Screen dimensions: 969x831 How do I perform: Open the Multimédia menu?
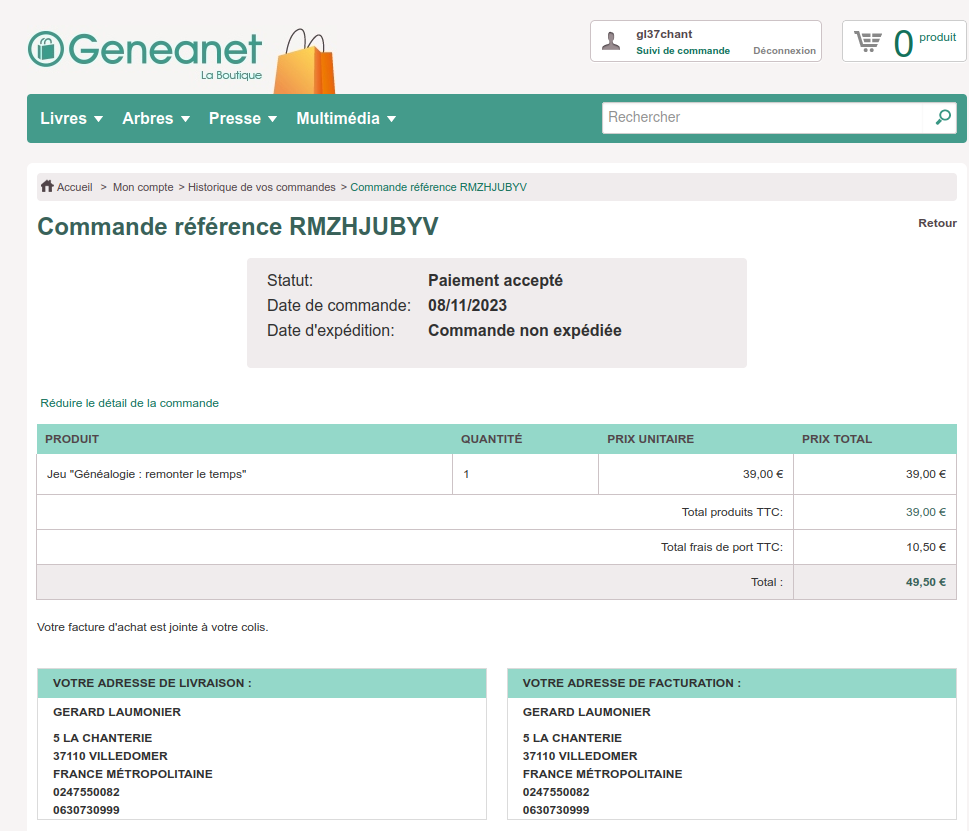tap(346, 119)
